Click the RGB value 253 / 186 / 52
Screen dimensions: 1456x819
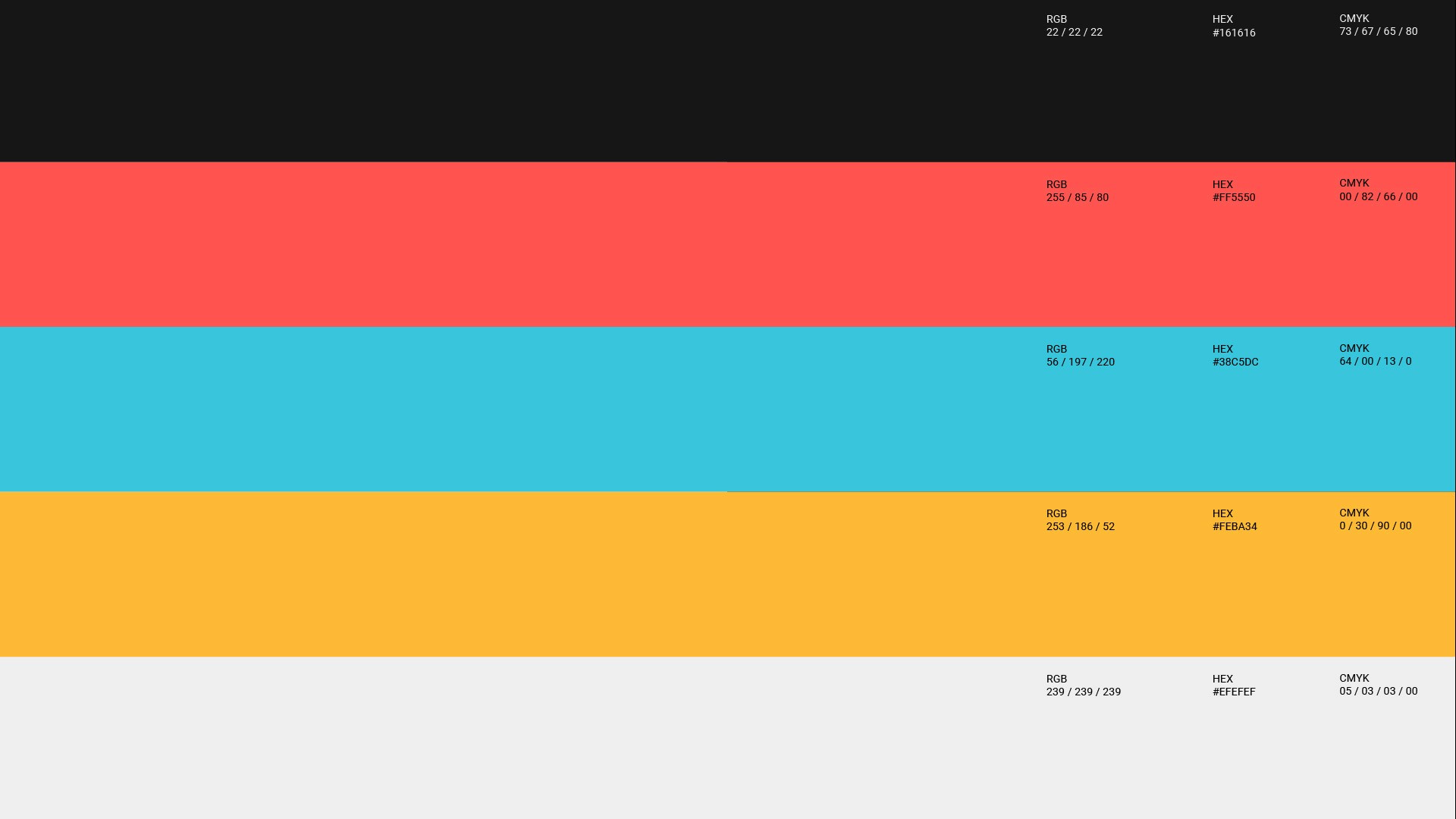[x=1080, y=527]
